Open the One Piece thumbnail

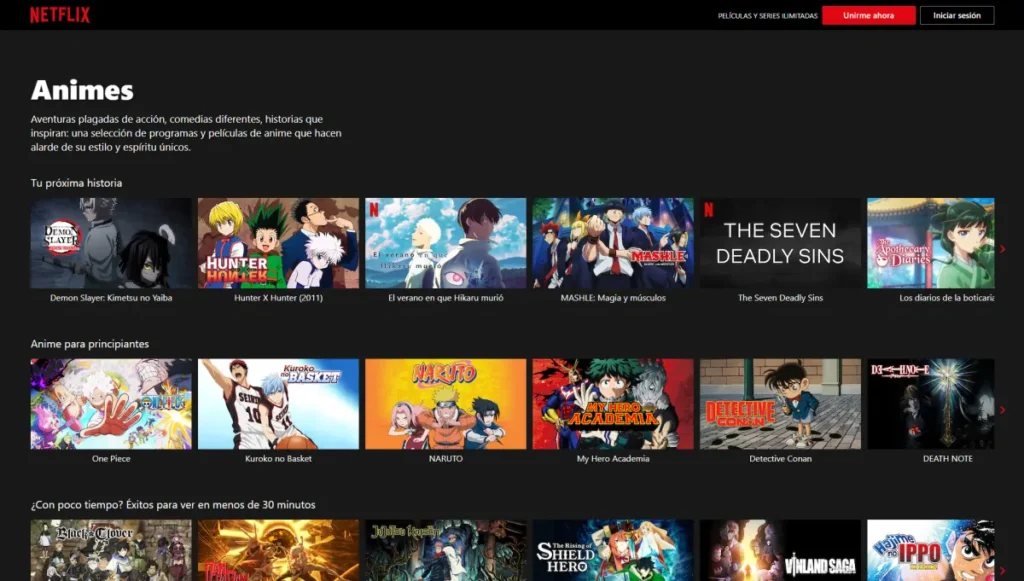point(111,403)
